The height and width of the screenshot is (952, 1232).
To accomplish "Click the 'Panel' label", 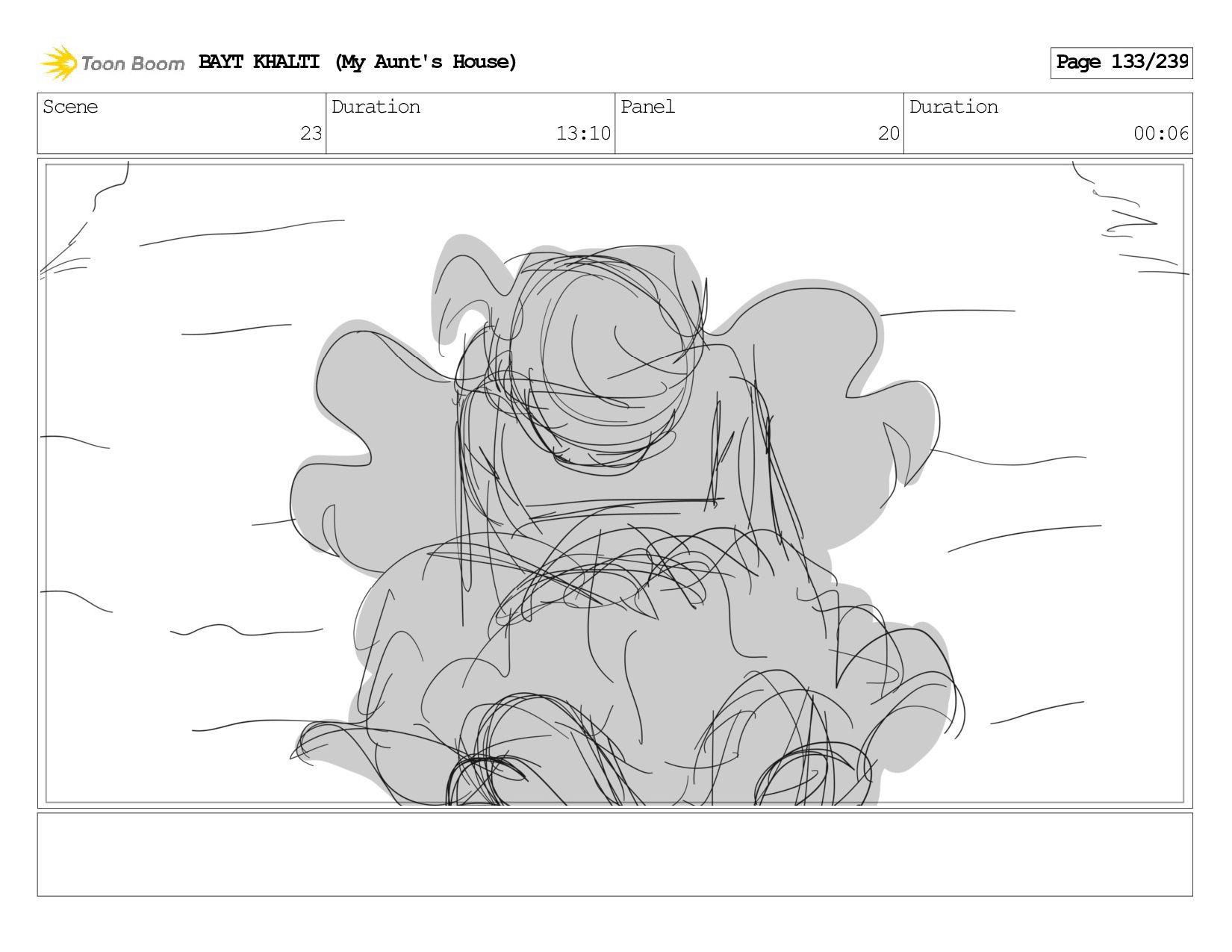I will [647, 107].
